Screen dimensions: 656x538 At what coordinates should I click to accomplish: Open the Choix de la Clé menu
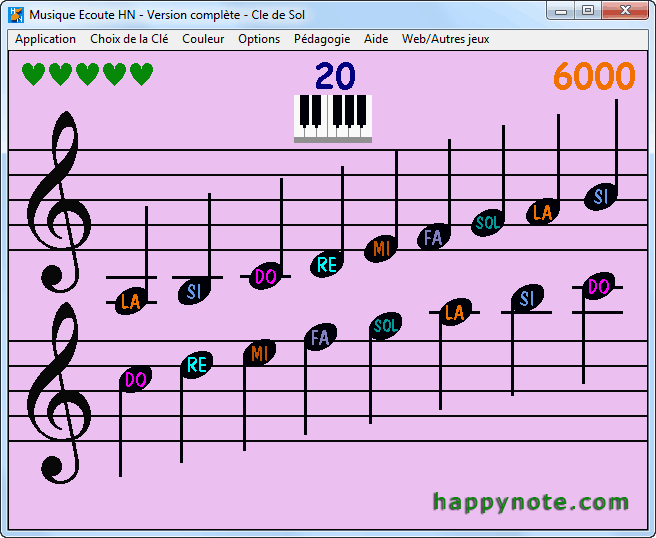pos(129,39)
